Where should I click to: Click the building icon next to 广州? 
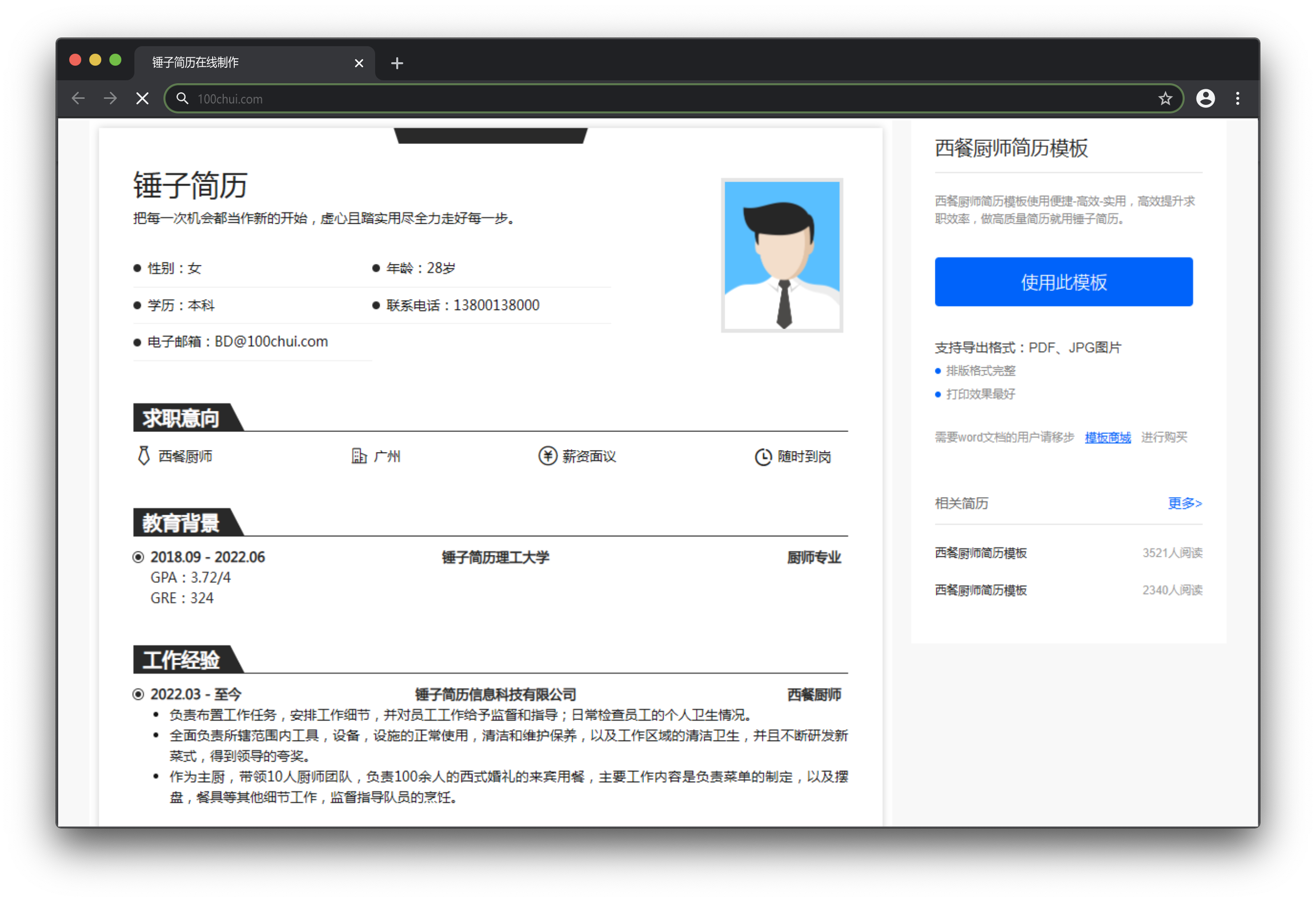[359, 456]
